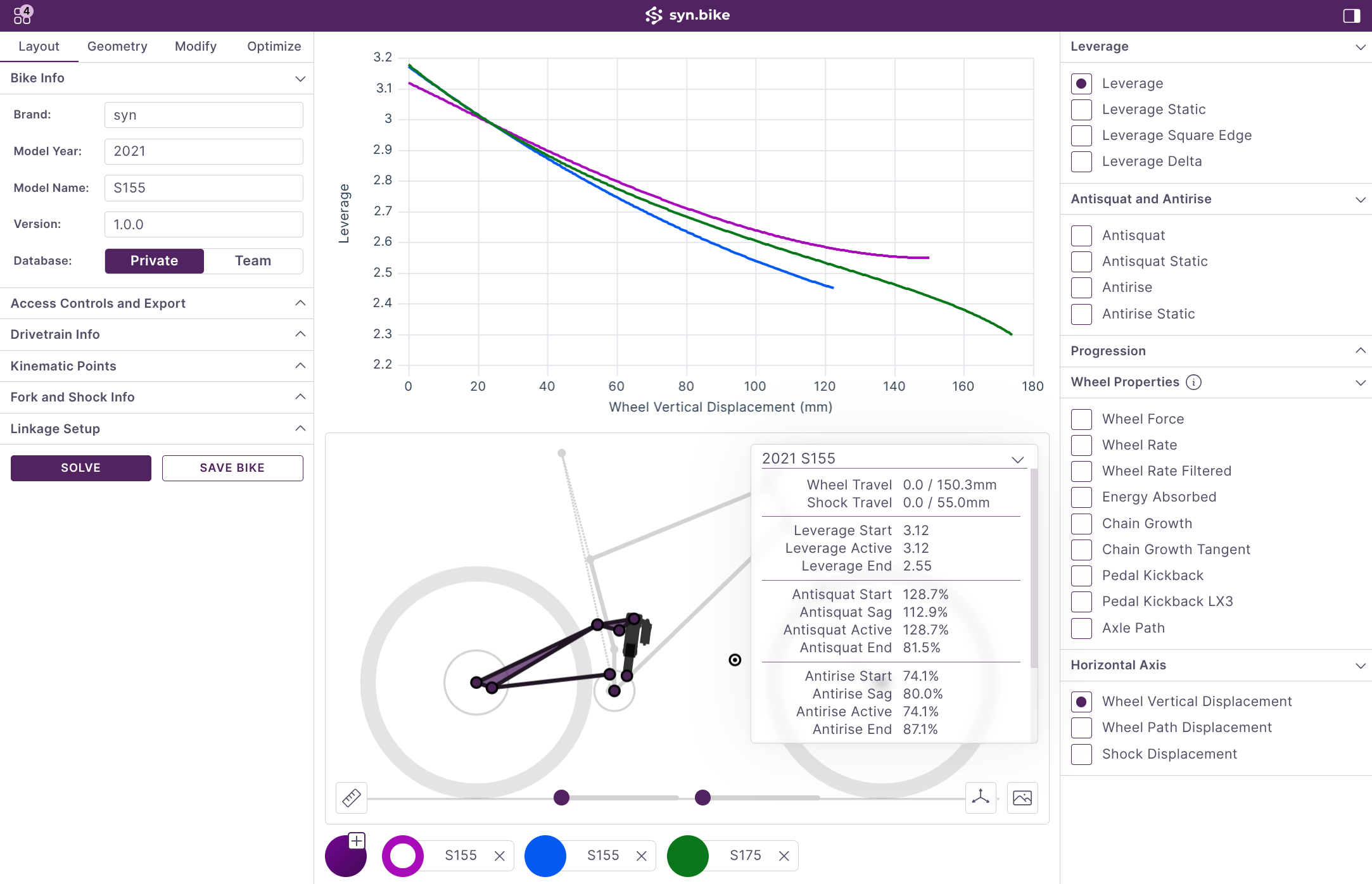Viewport: 1372px width, 884px height.
Task: Remove the blue S155 comparison bike
Action: pyautogui.click(x=642, y=856)
